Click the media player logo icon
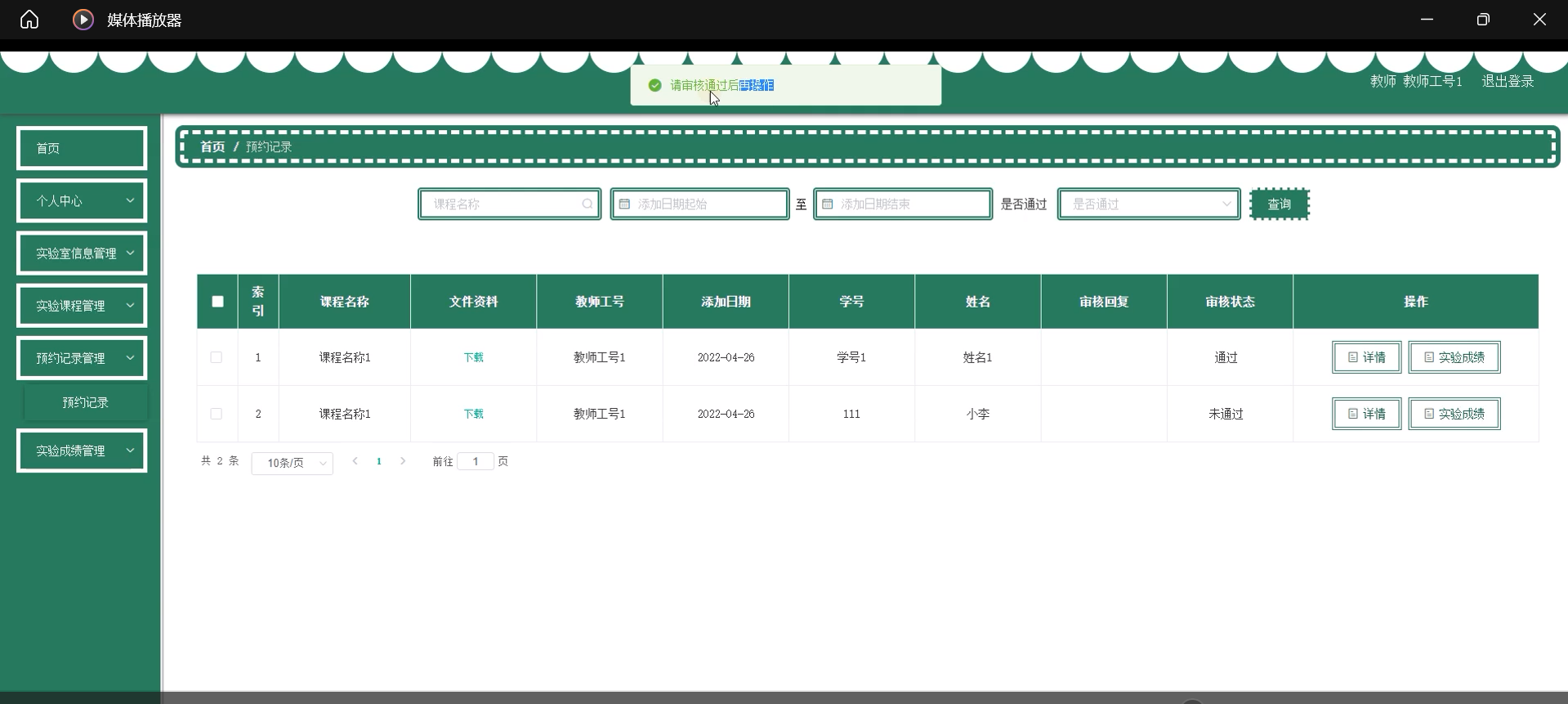This screenshot has height=704, width=1568. click(x=83, y=20)
